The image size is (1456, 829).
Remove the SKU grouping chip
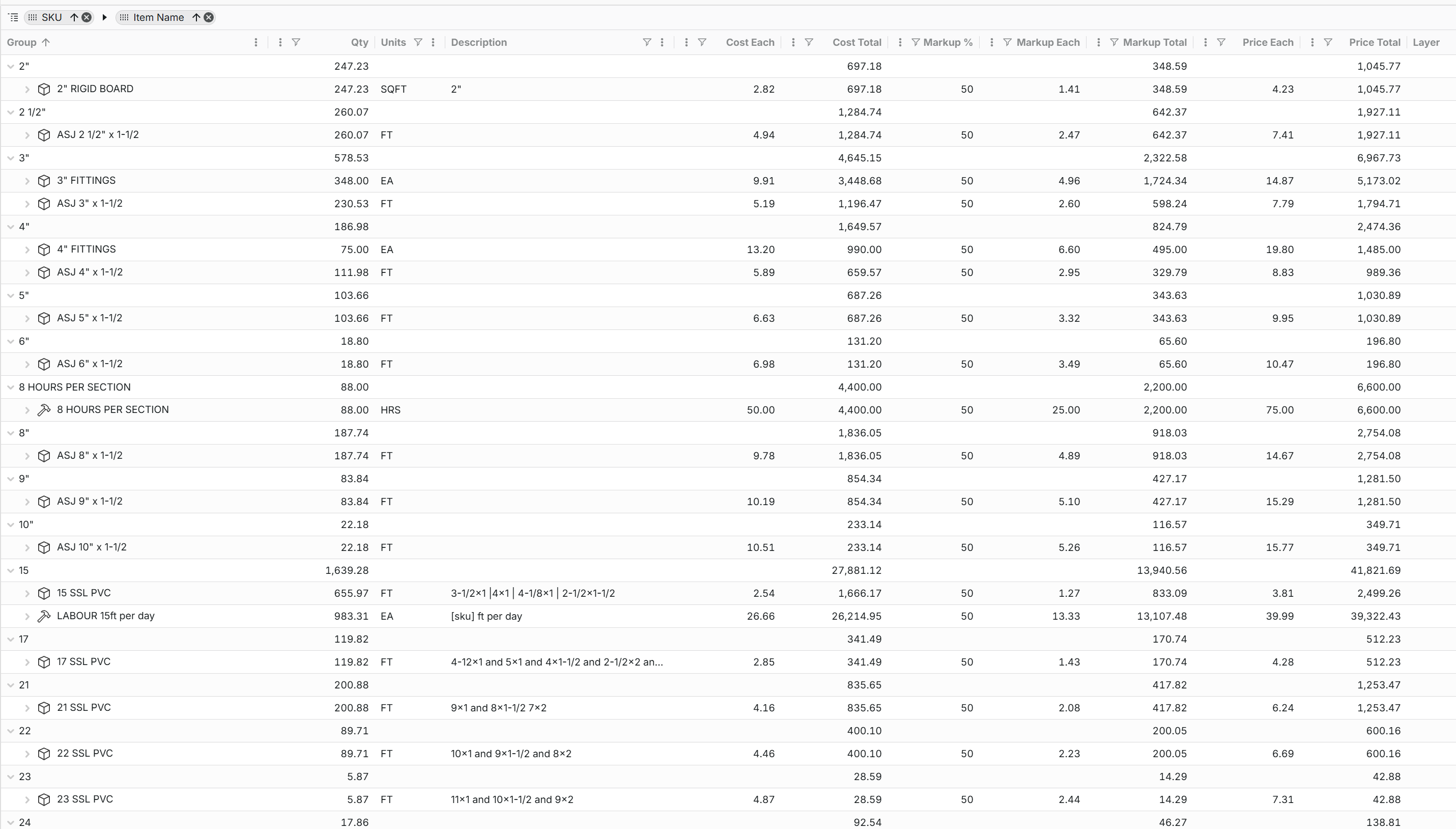[87, 17]
